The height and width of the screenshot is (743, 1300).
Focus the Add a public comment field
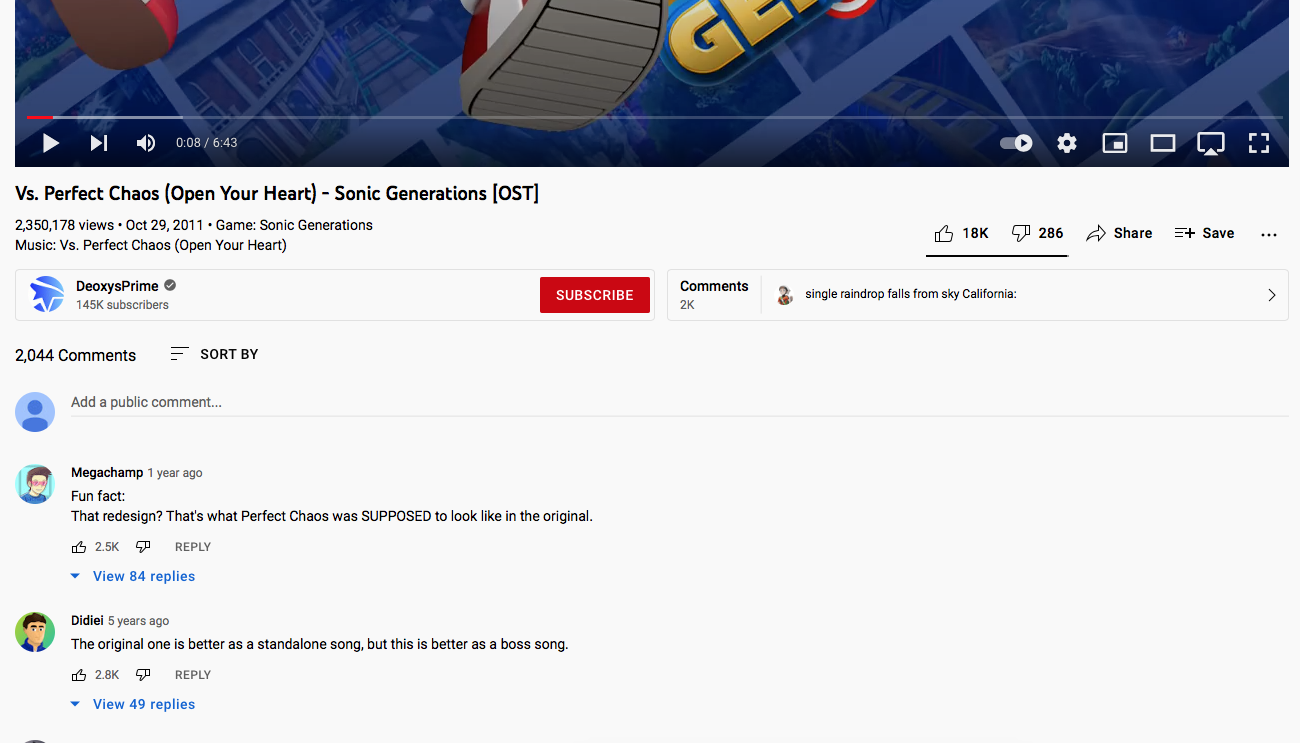(x=679, y=402)
